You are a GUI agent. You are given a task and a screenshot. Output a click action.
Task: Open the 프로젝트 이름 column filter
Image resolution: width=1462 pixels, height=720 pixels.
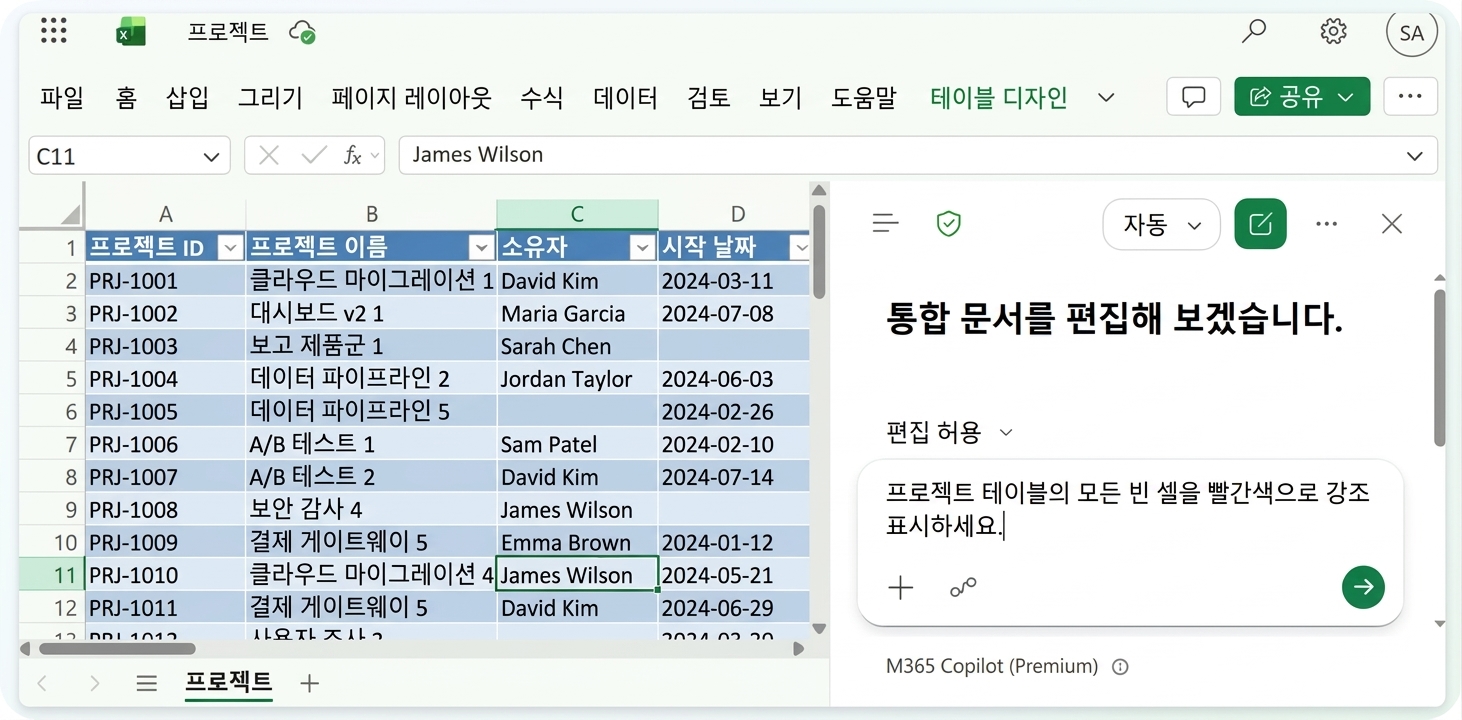pyautogui.click(x=482, y=247)
